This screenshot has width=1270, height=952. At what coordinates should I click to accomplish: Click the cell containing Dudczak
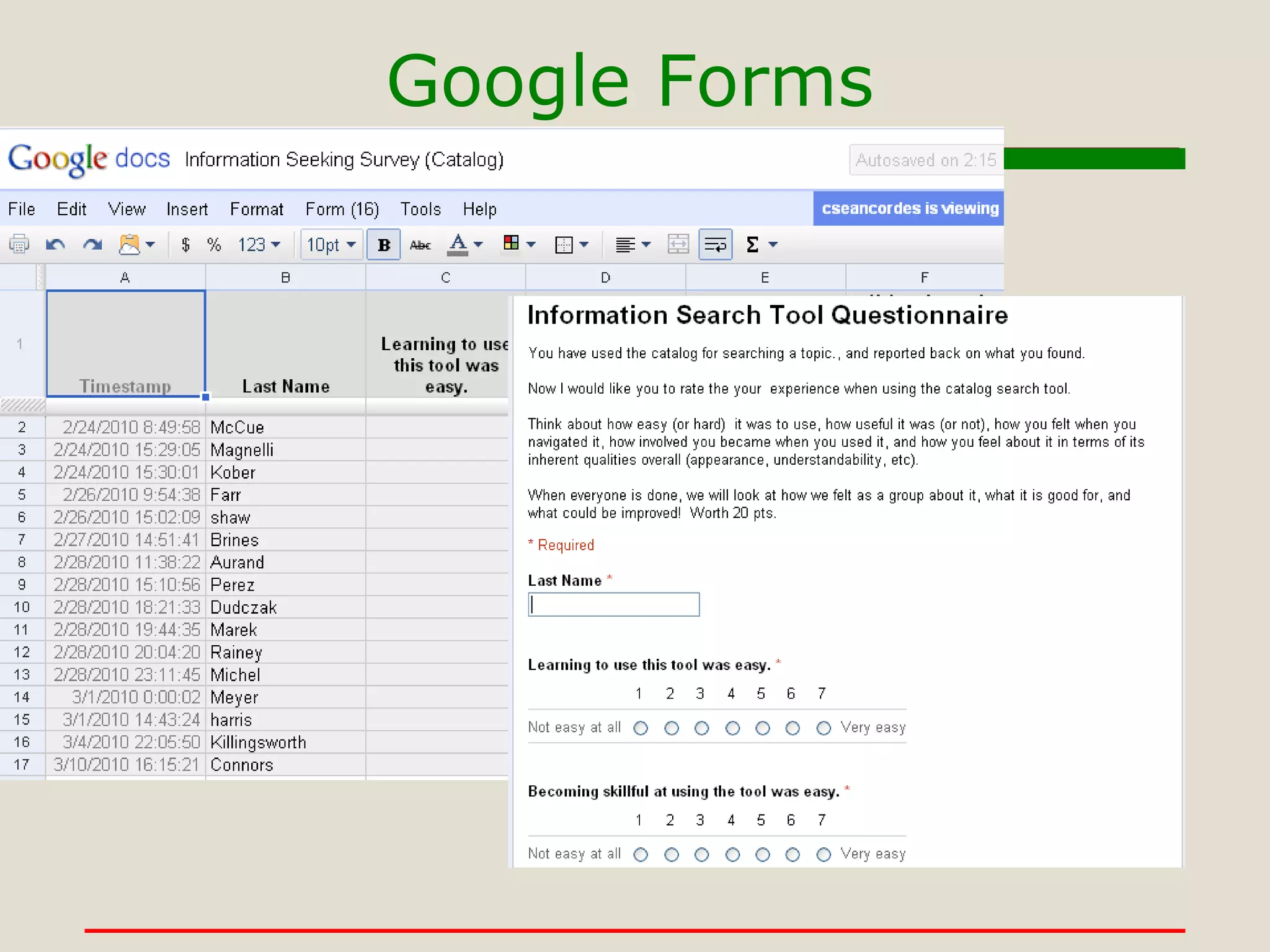(x=285, y=607)
